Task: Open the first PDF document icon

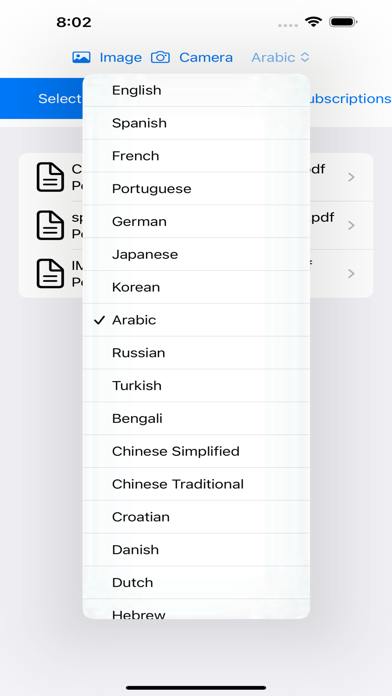Action: (50, 177)
